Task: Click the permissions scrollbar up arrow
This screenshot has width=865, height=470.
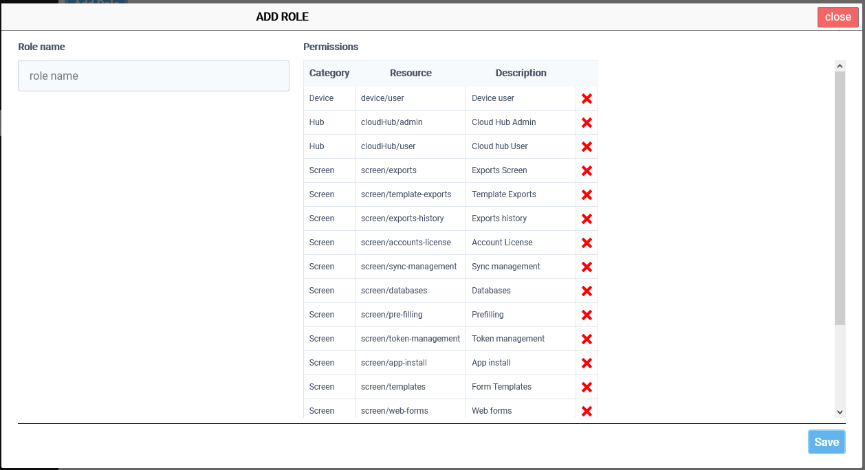Action: [840, 66]
